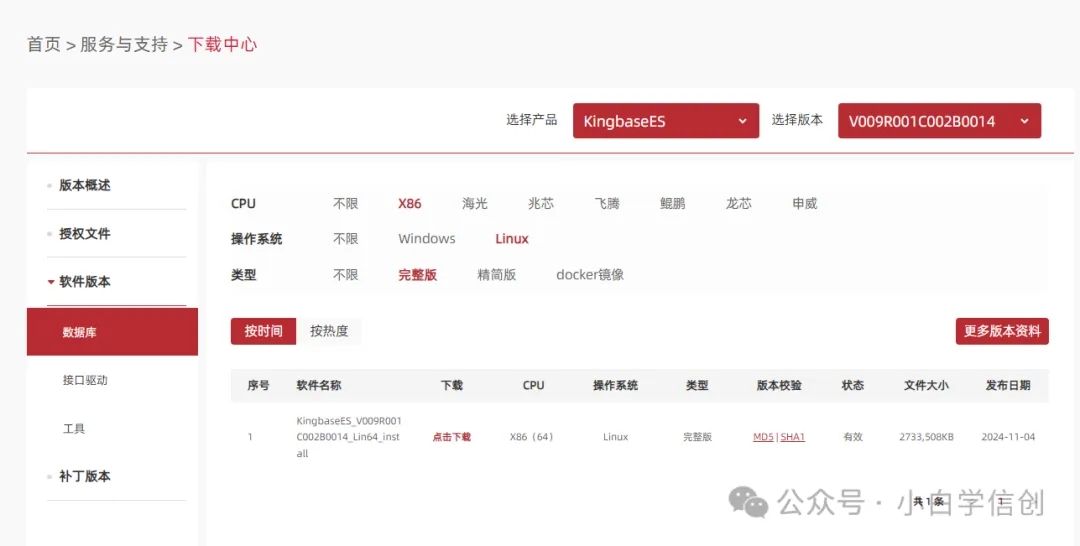Select 龙芯 CPU filter
The height and width of the screenshot is (546, 1080).
[738, 204]
